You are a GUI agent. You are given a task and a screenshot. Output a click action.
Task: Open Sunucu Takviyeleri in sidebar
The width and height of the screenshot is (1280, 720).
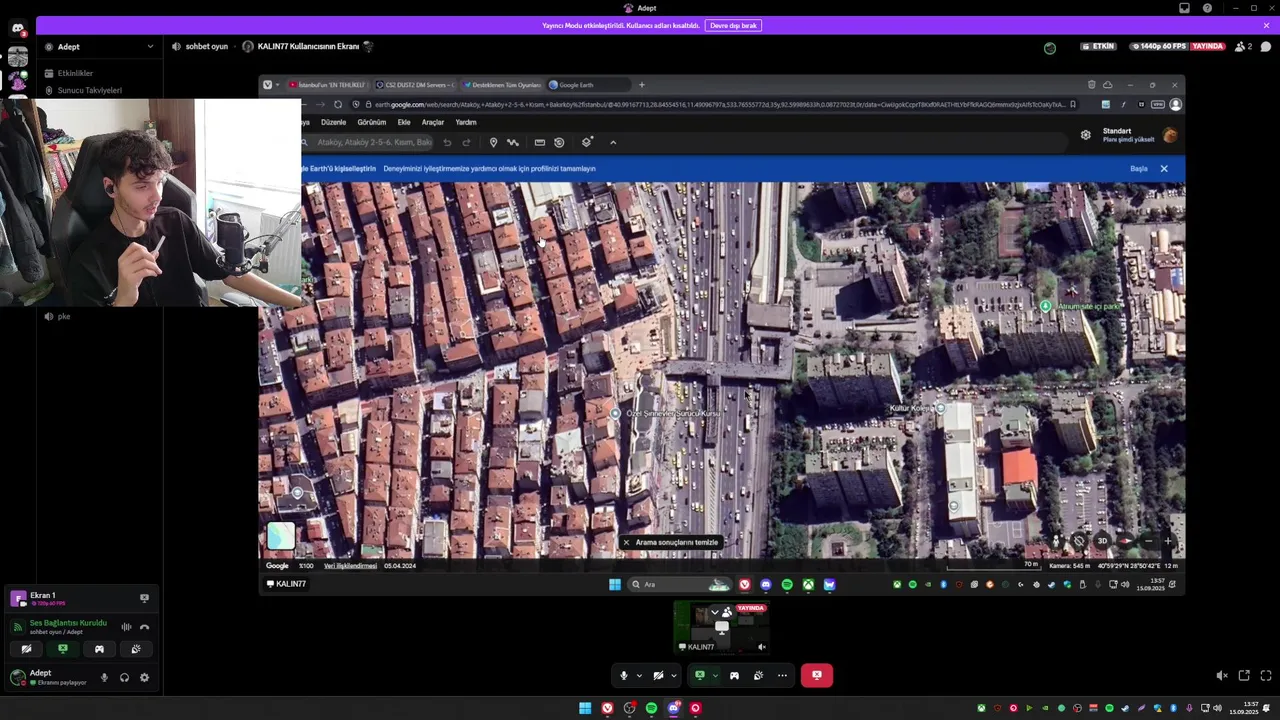(x=89, y=90)
